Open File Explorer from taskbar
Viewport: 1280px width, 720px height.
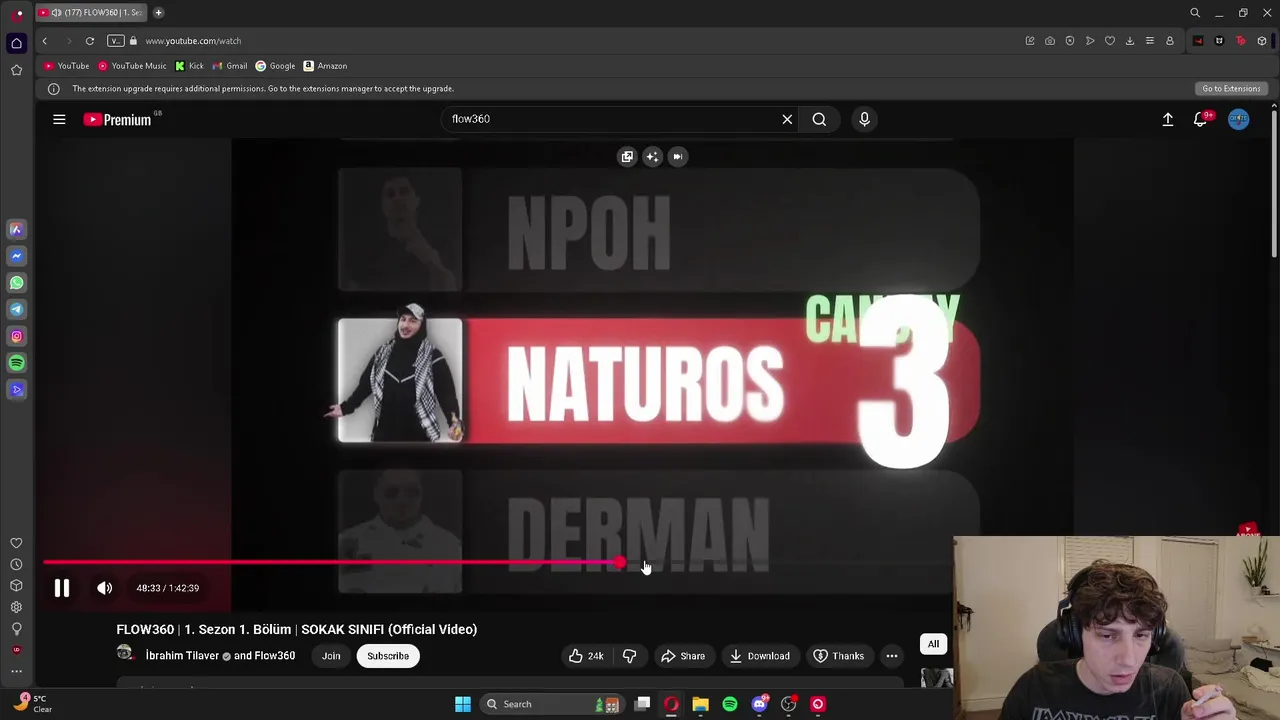[700, 704]
